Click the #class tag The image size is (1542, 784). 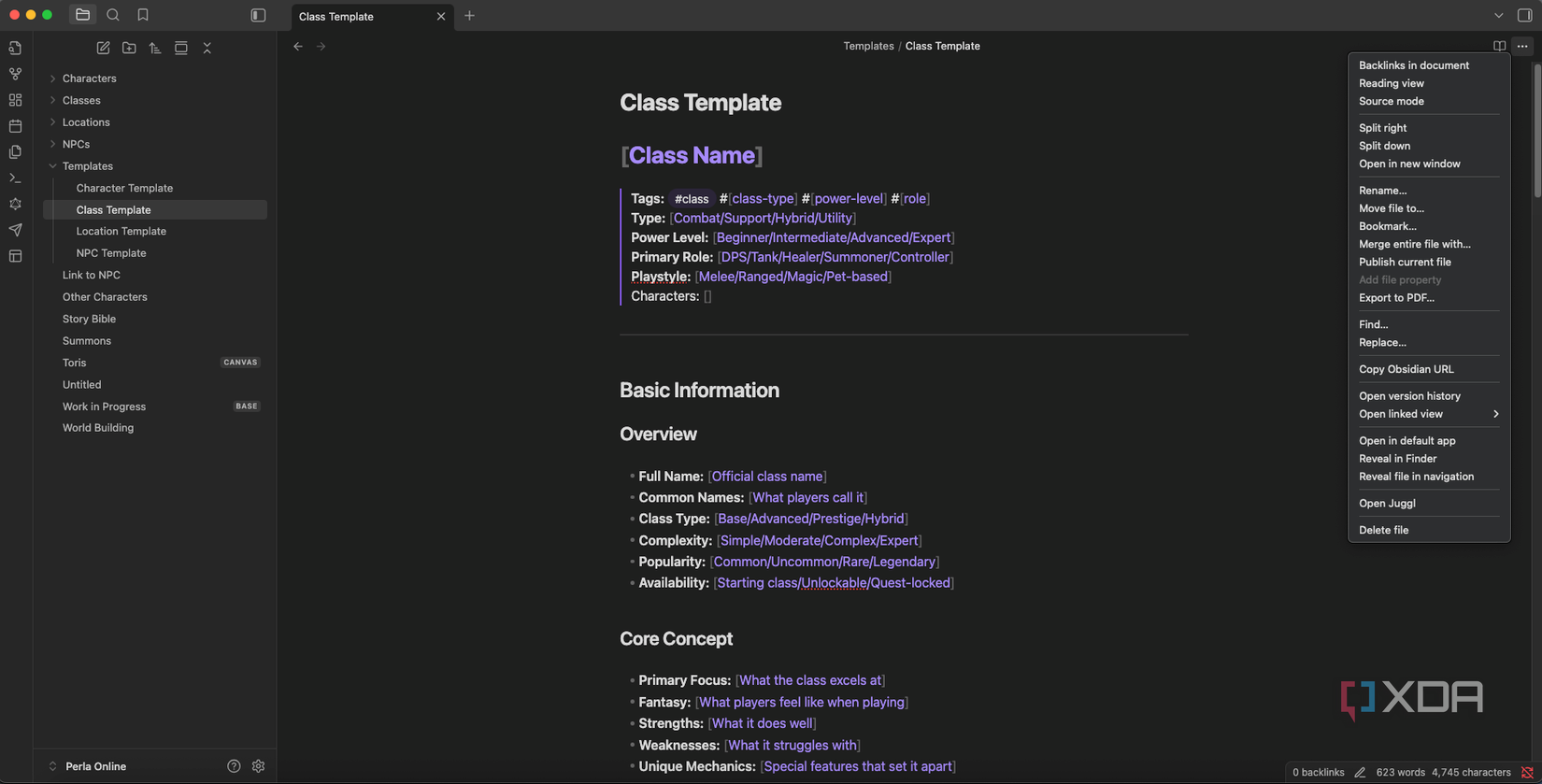coord(692,199)
